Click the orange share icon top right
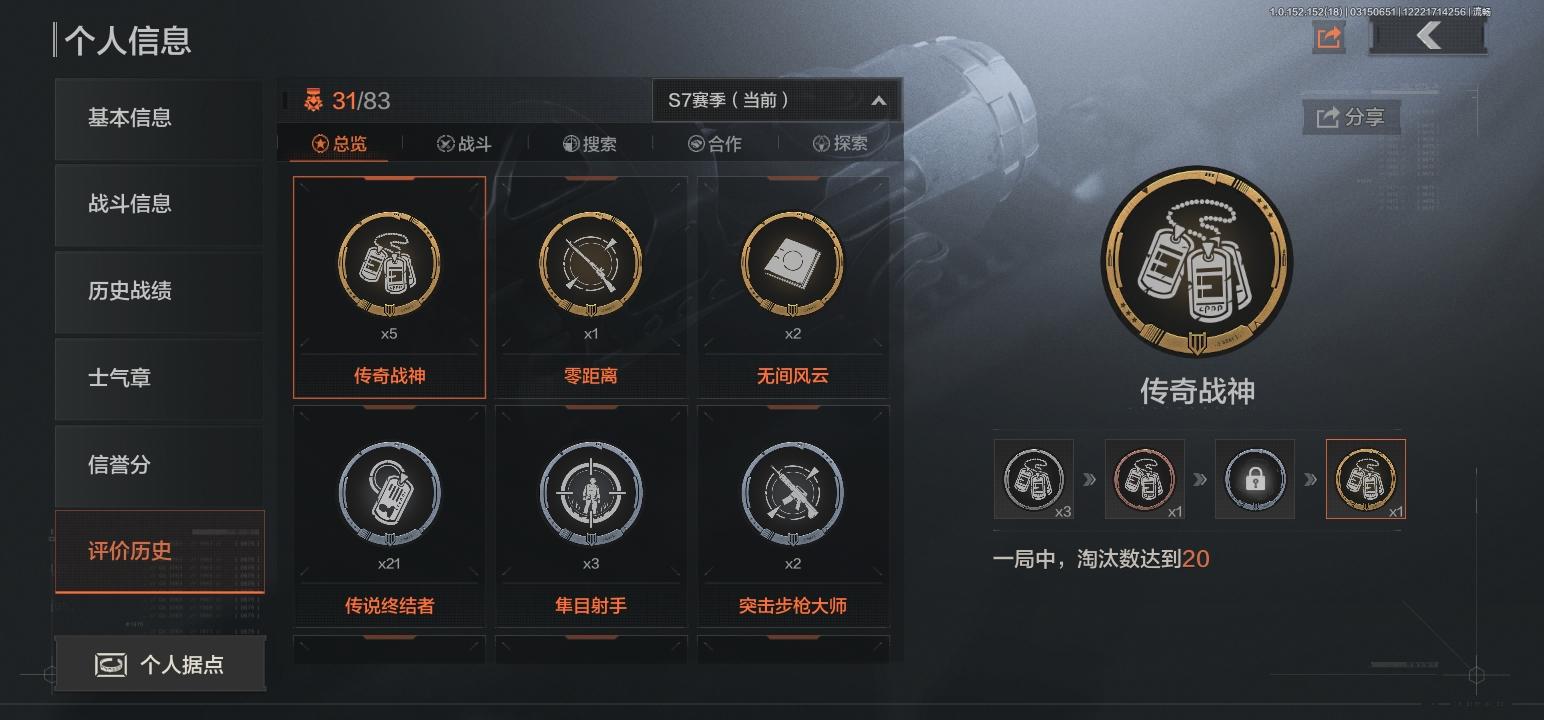The image size is (1544, 720). pos(1329,38)
